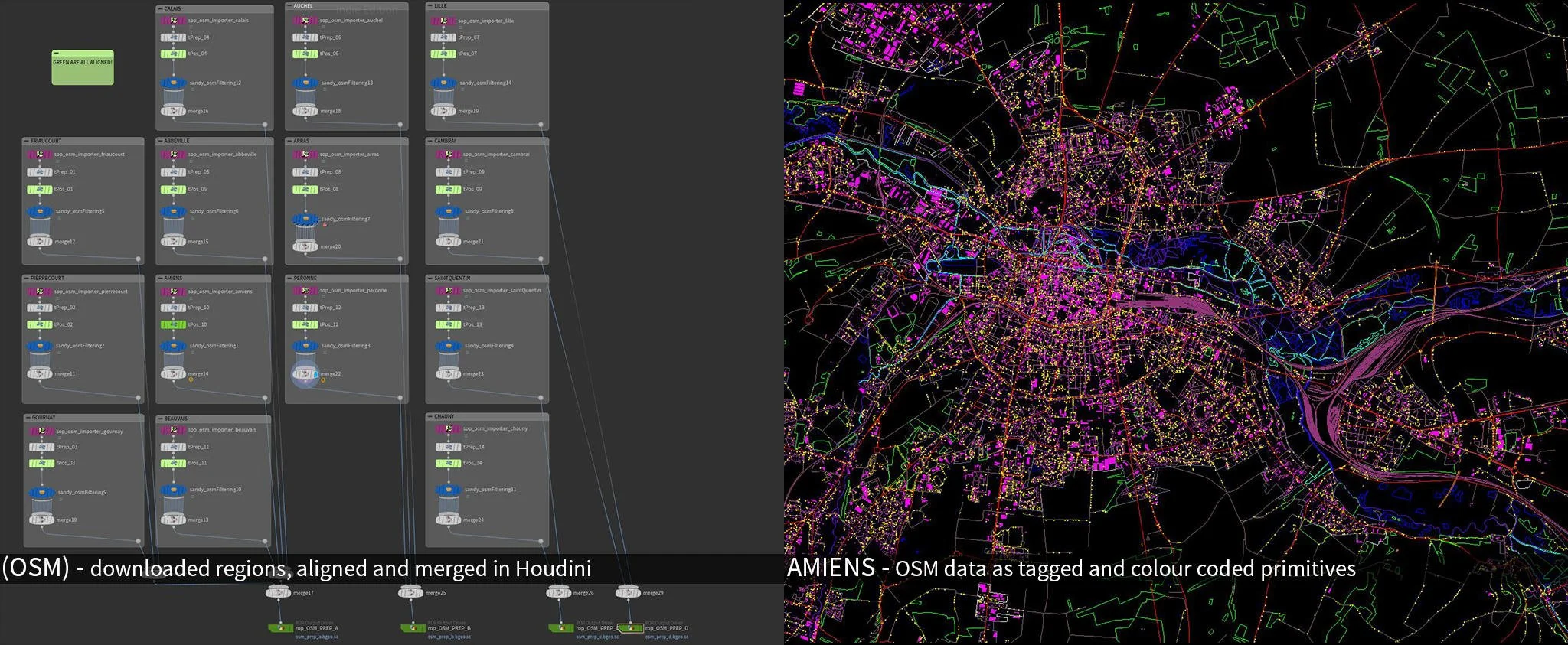Viewport: 1568px width, 645px height.
Task: Click the merge19 node icon
Action: [x=444, y=111]
